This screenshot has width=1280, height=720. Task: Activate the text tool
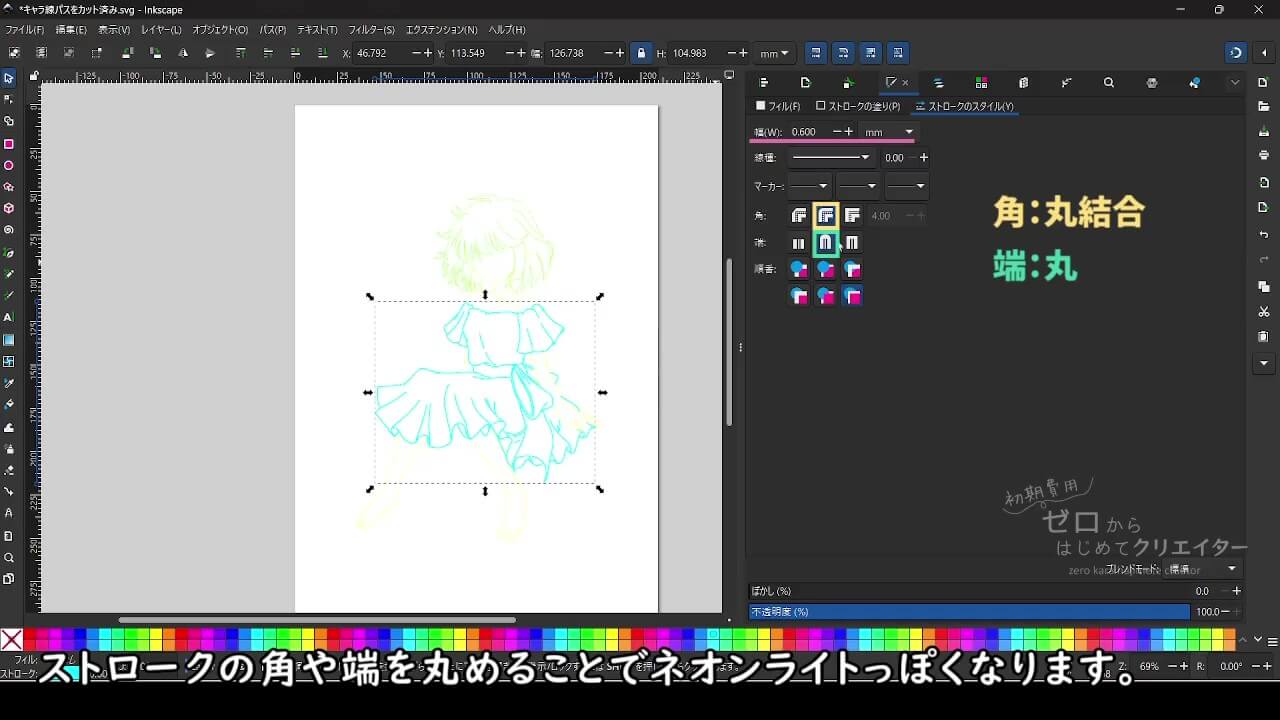pos(9,317)
